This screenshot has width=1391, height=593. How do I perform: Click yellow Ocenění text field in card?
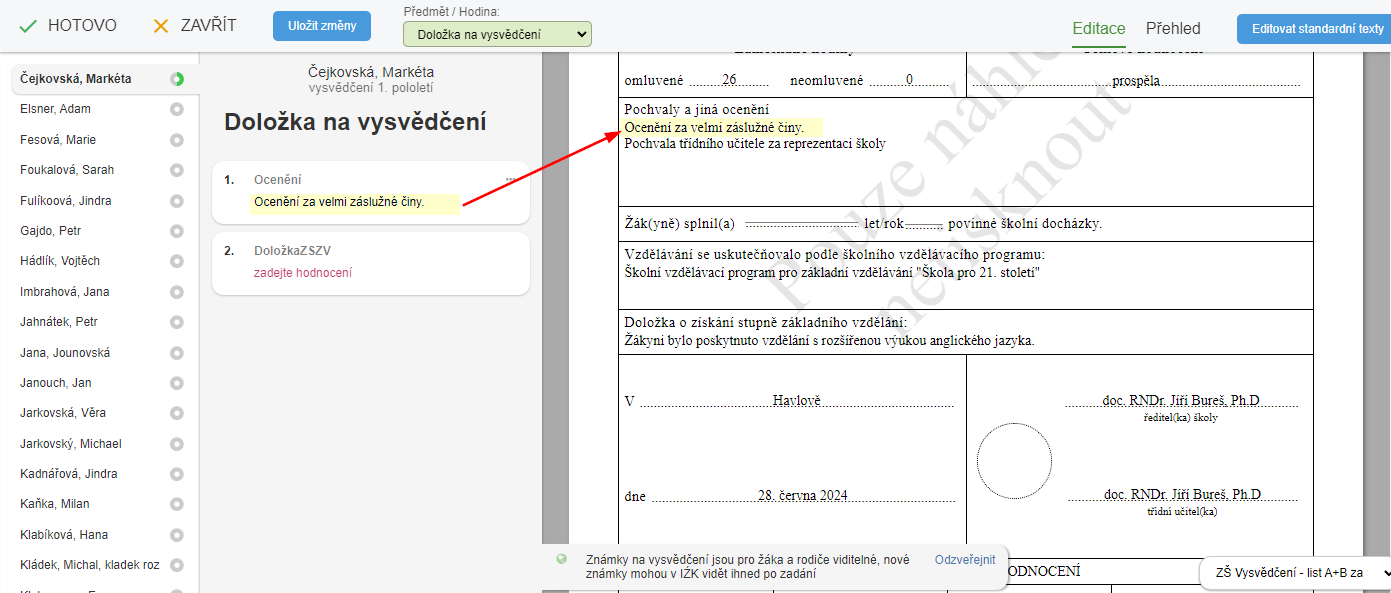coord(354,203)
